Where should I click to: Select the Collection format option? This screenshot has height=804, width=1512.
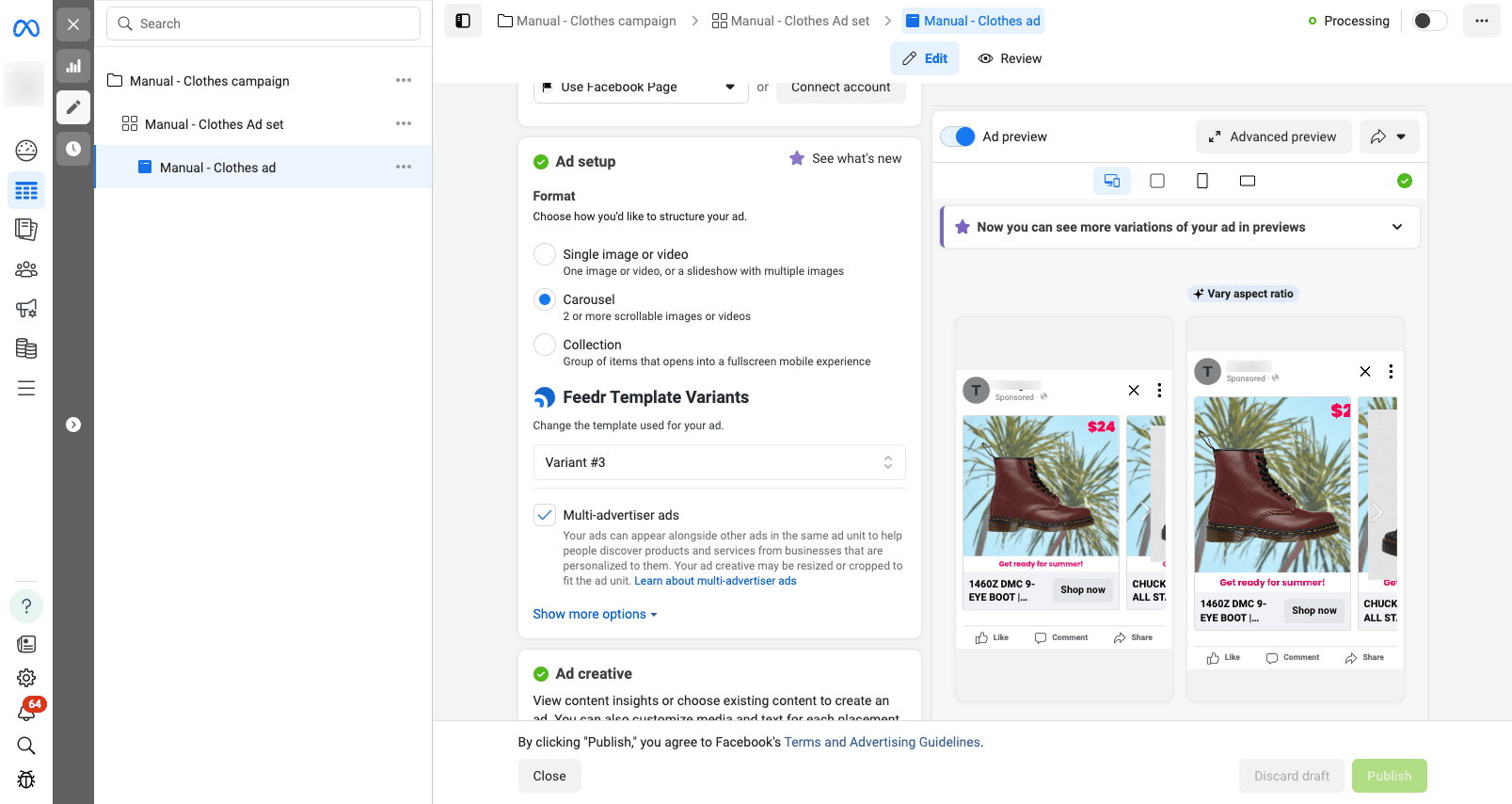545,345
